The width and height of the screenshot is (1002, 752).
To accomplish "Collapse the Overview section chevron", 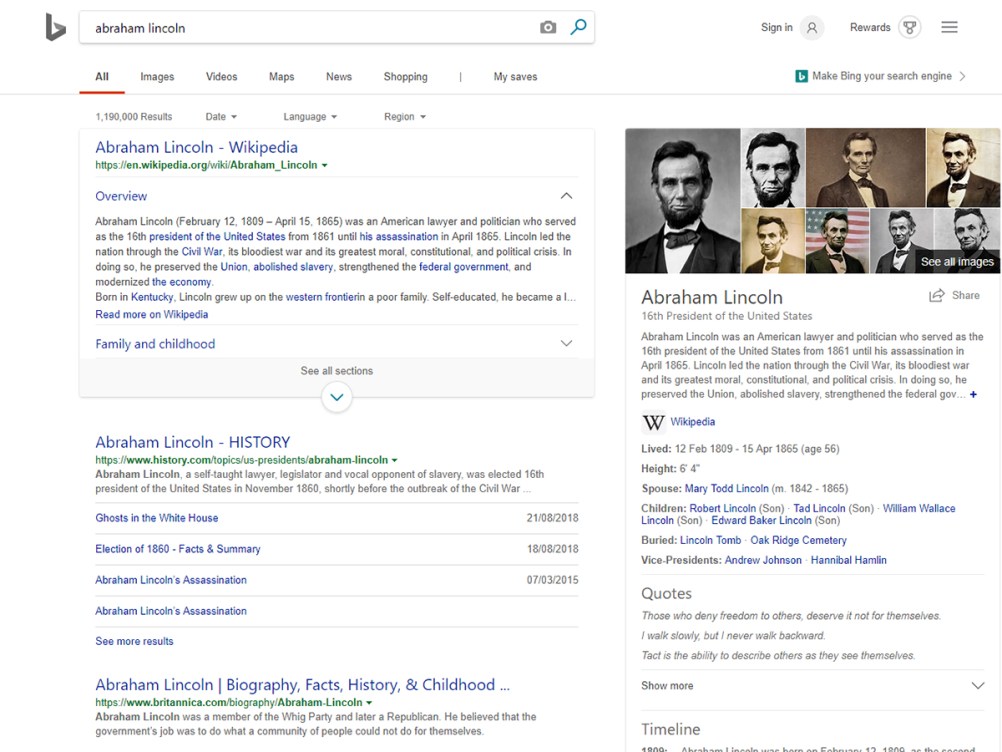I will [x=566, y=195].
